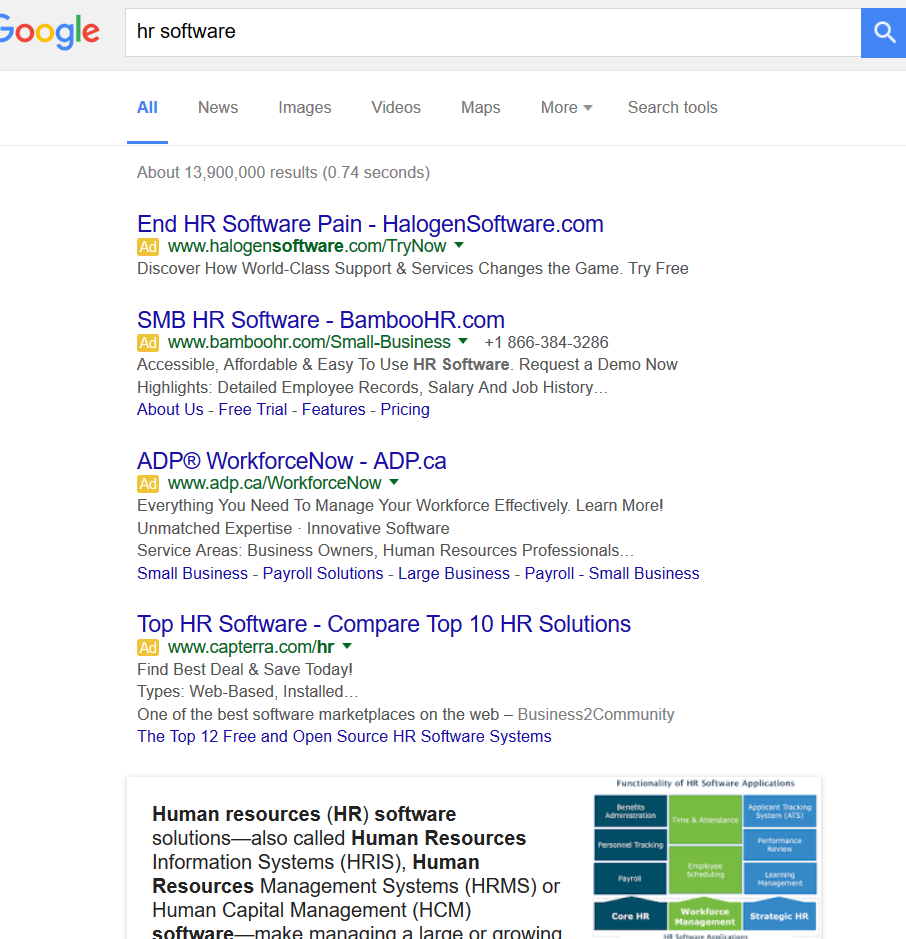
Task: Expand the bamboohr.com URL dropdown arrow
Action: point(463,341)
